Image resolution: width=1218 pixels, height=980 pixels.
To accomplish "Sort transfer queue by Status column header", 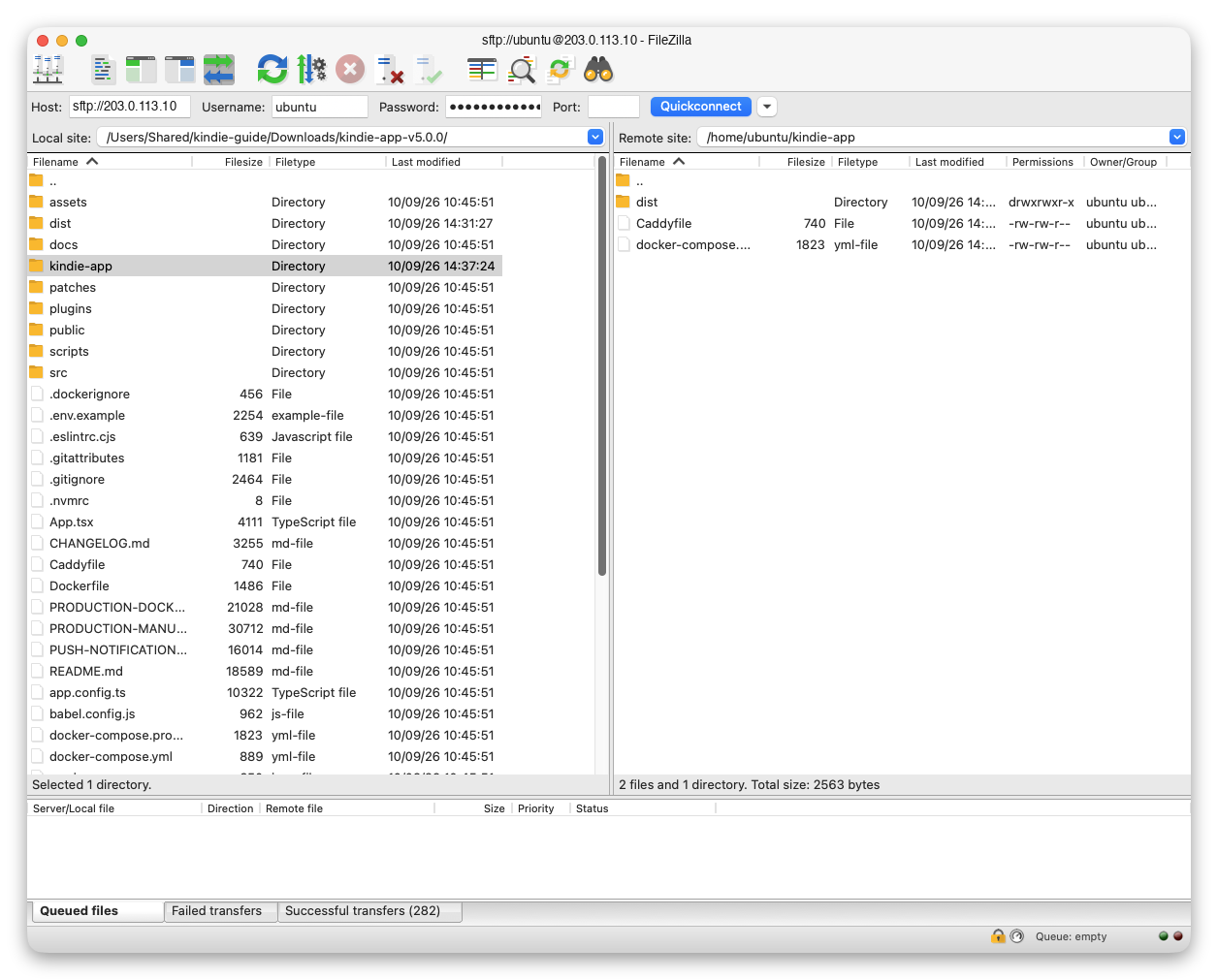I will pos(643,808).
